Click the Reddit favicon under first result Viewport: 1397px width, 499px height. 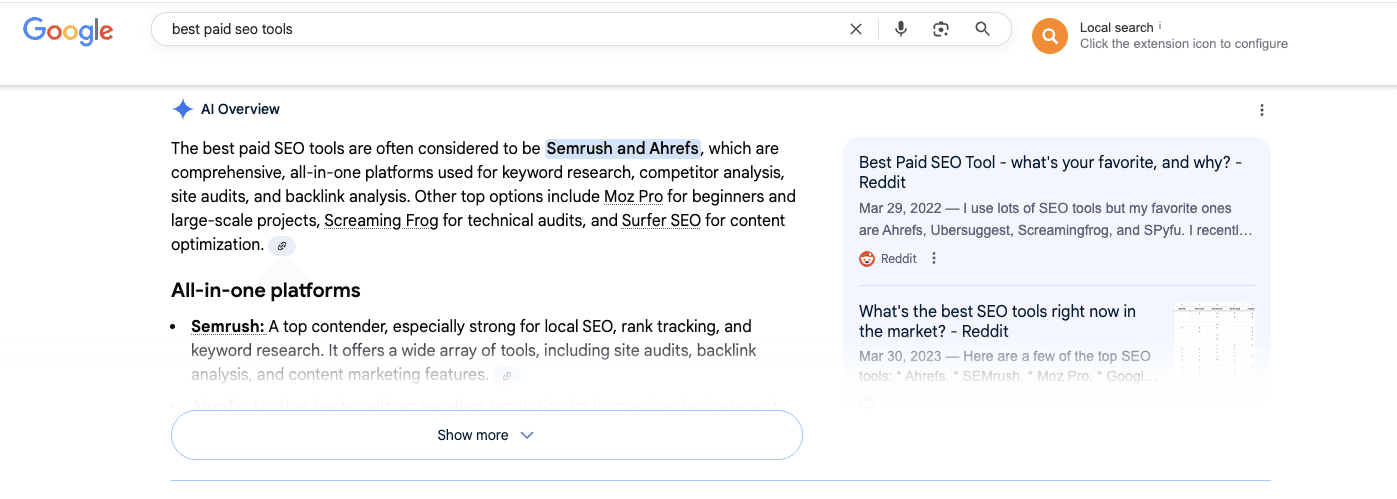pos(867,258)
